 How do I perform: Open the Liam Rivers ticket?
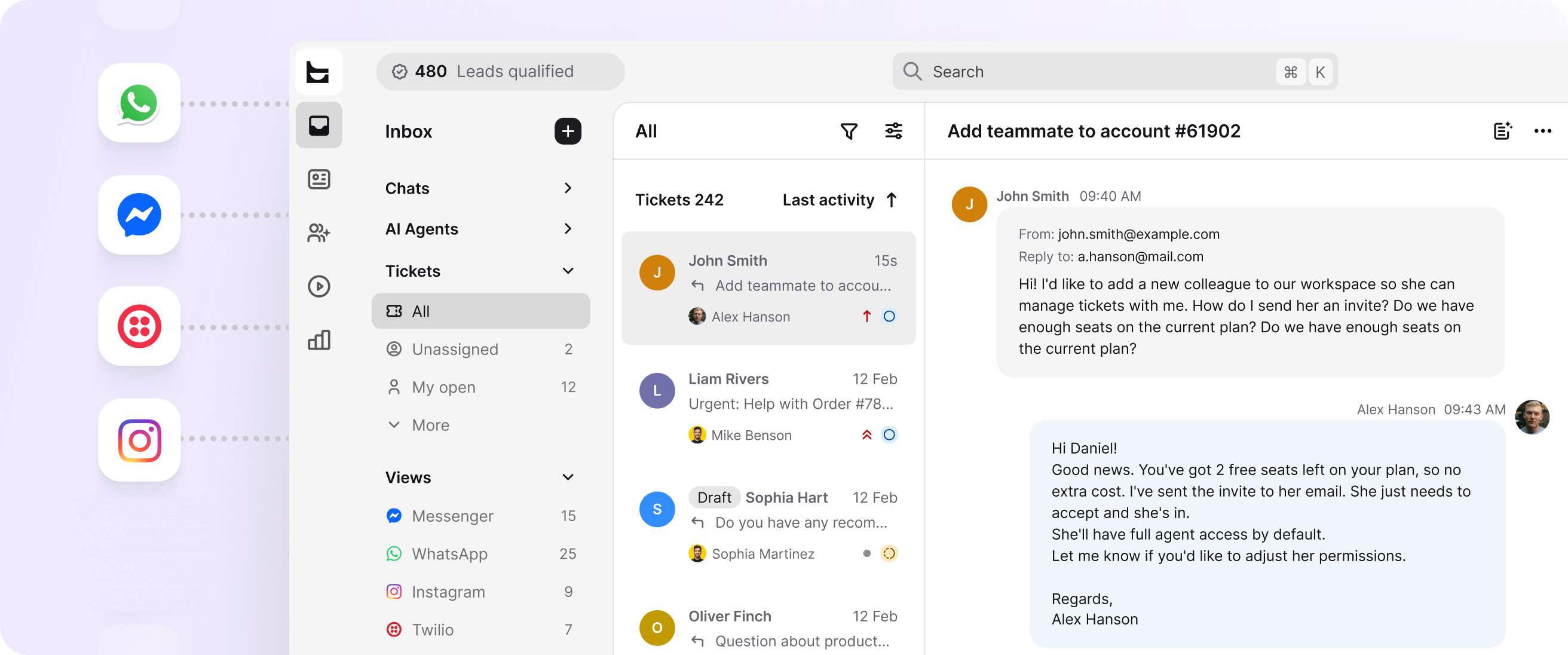point(768,406)
